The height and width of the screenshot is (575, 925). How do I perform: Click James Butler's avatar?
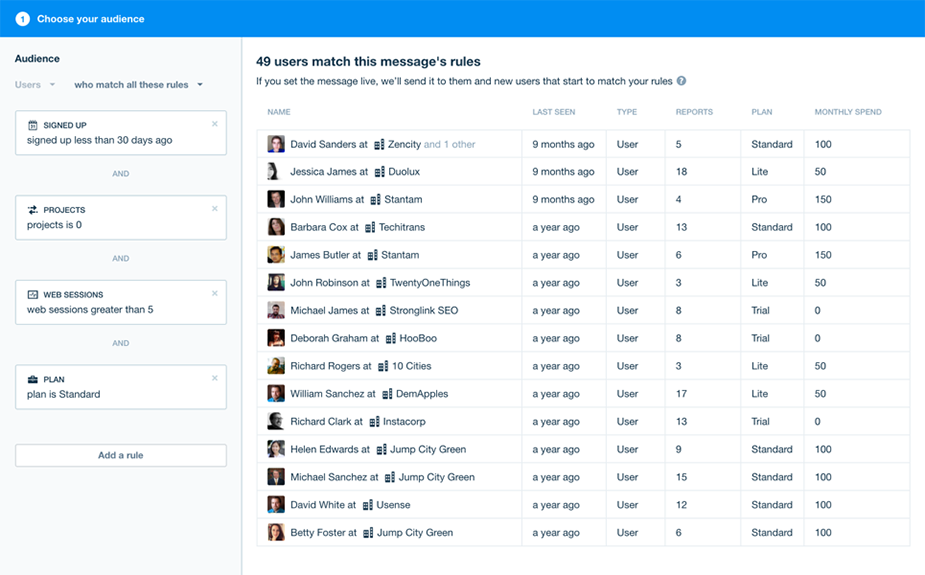click(x=275, y=255)
